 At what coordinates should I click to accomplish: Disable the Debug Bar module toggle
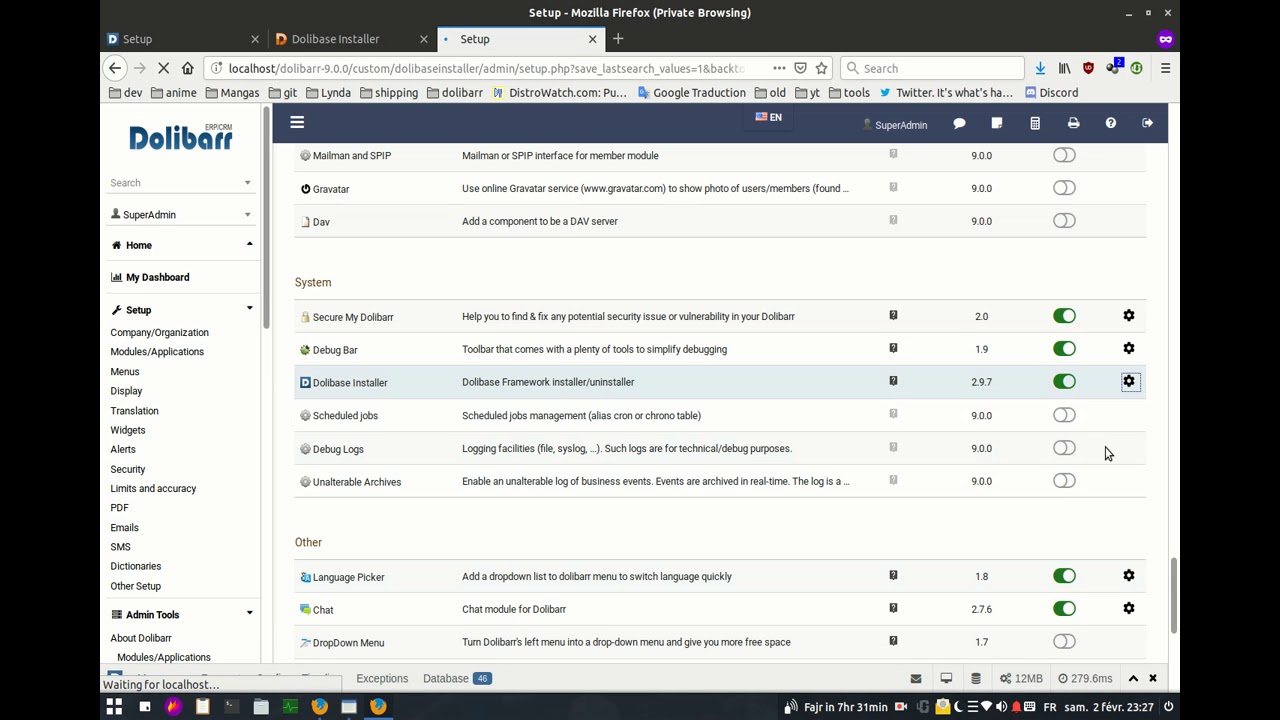pos(1064,349)
